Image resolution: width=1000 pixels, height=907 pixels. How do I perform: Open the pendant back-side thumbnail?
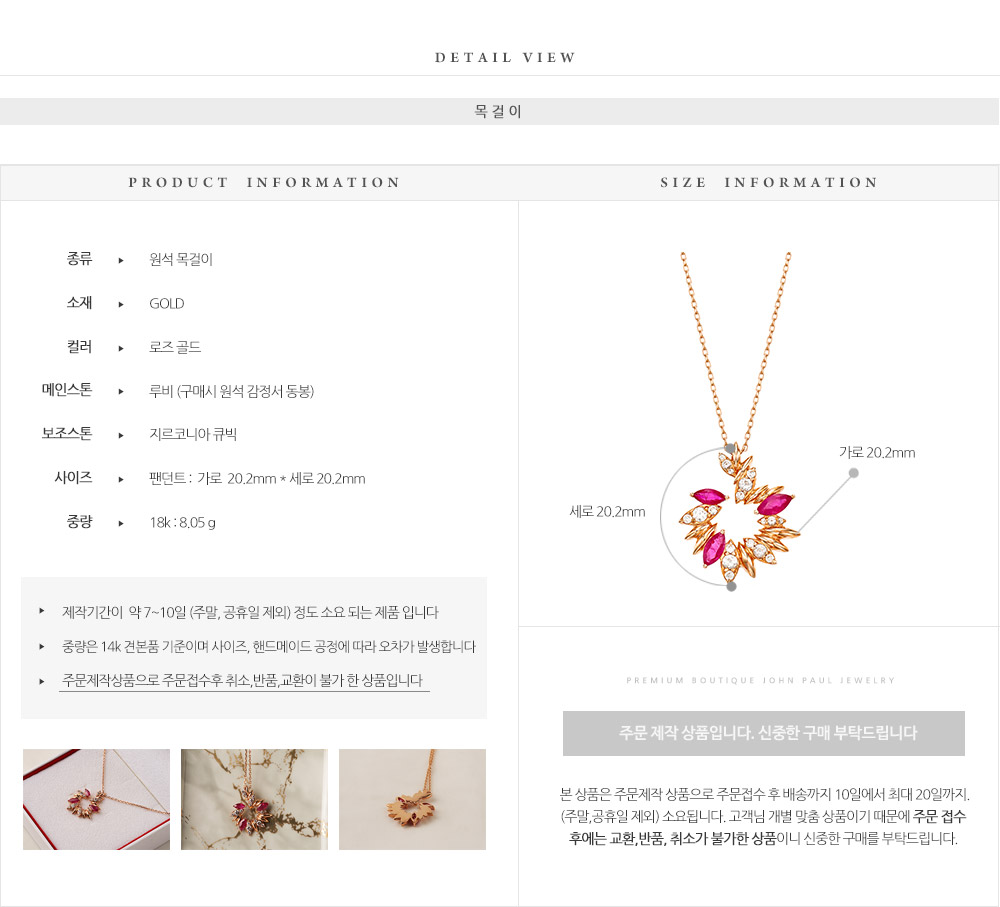coord(412,799)
